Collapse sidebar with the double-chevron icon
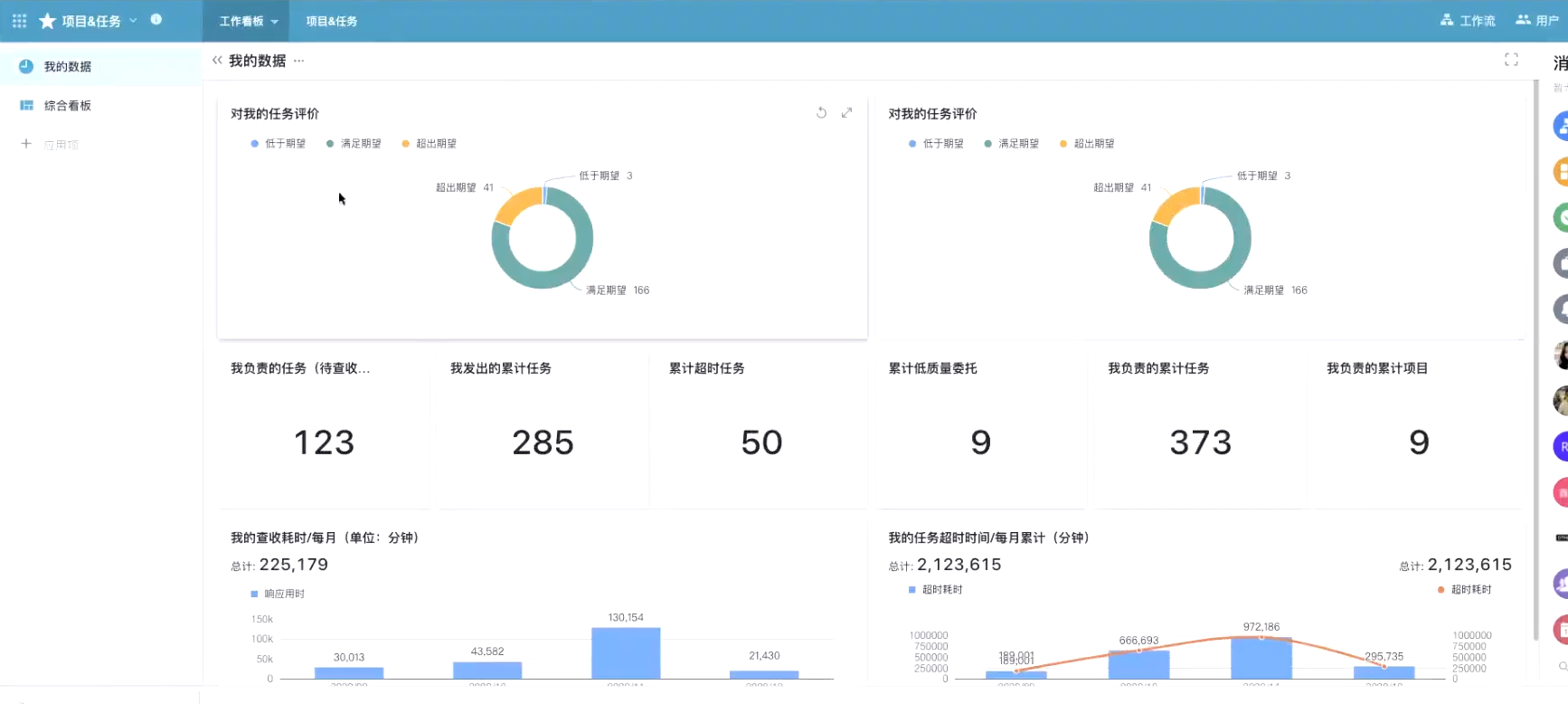This screenshot has height=704, width=1568. [217, 61]
